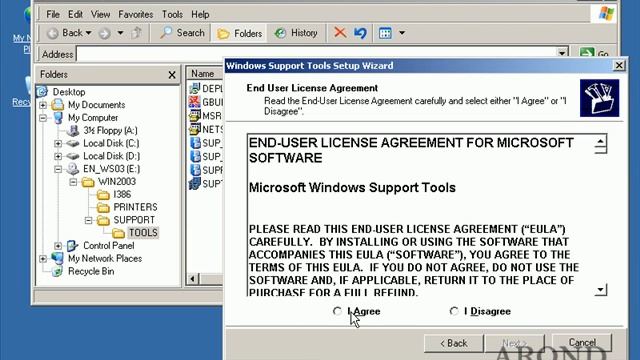640x360 pixels.
Task: Open the File menu in Explorer
Action: [53, 14]
